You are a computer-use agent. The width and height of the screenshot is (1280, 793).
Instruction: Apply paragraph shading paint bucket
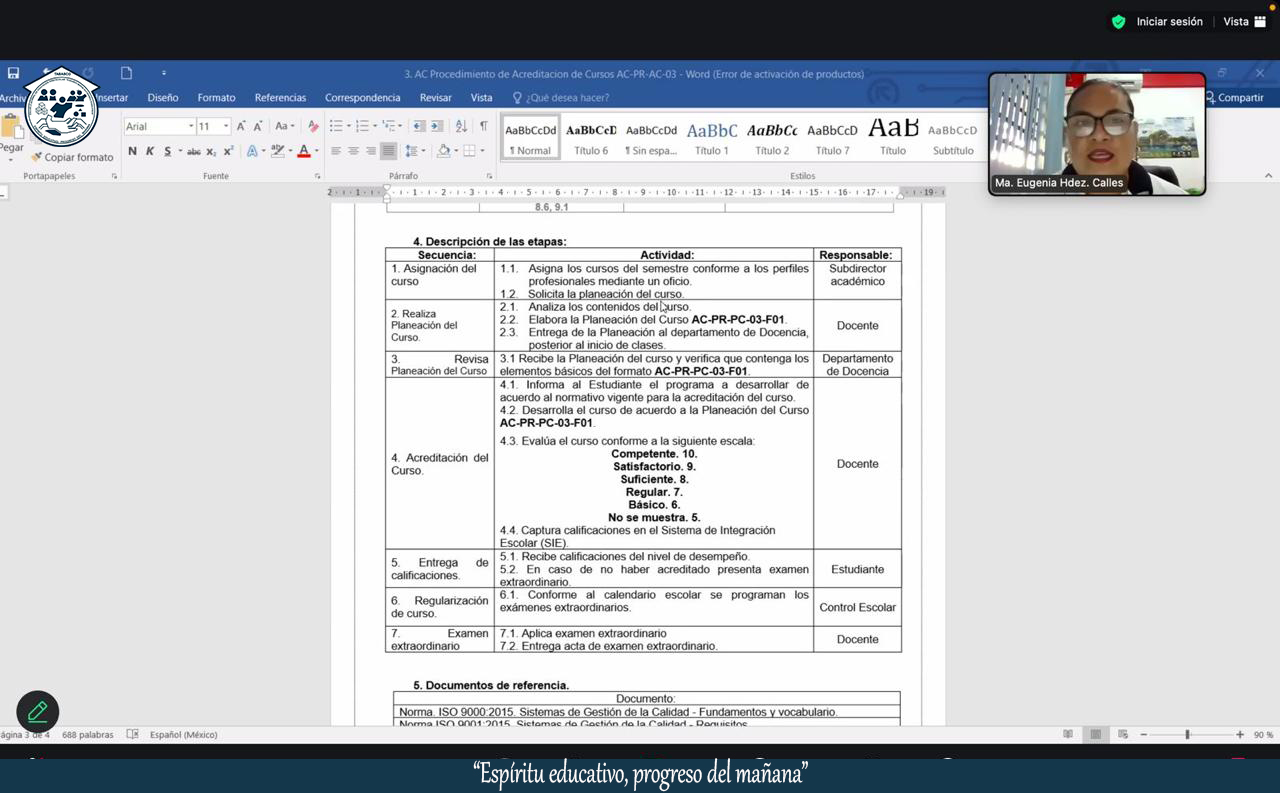pos(444,151)
